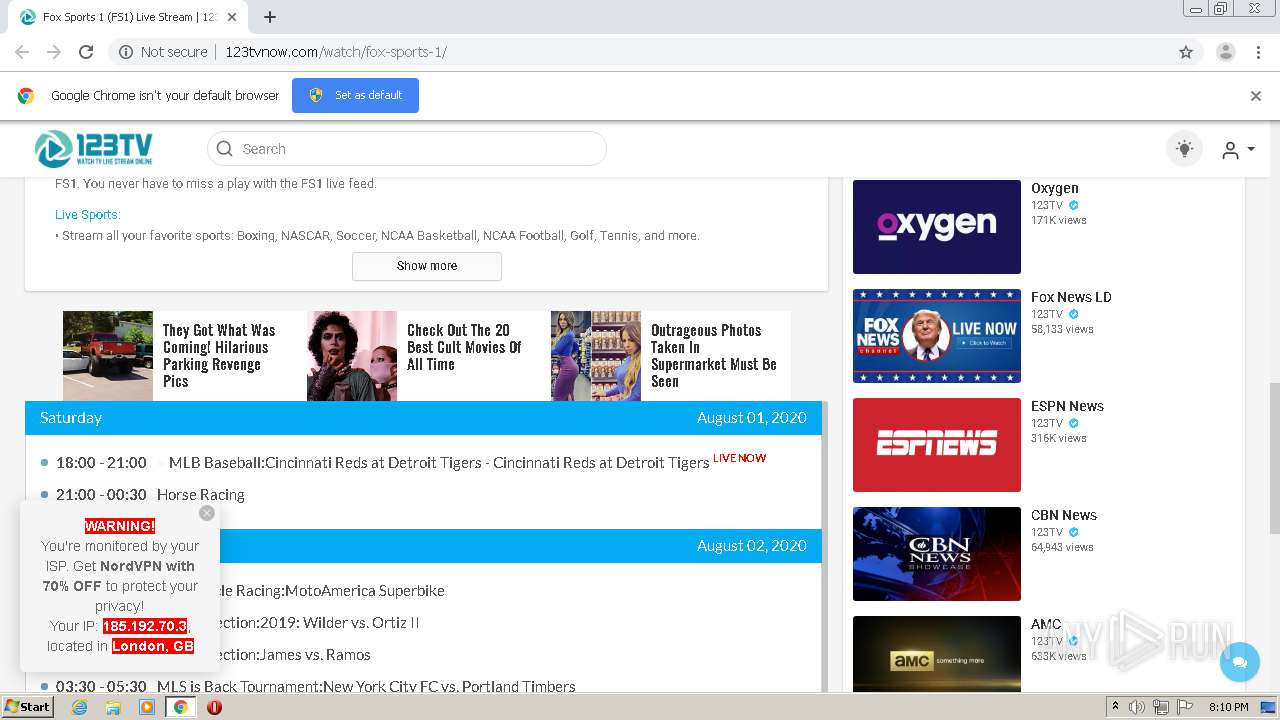Click the red stop taskbar icon

(x=214, y=707)
